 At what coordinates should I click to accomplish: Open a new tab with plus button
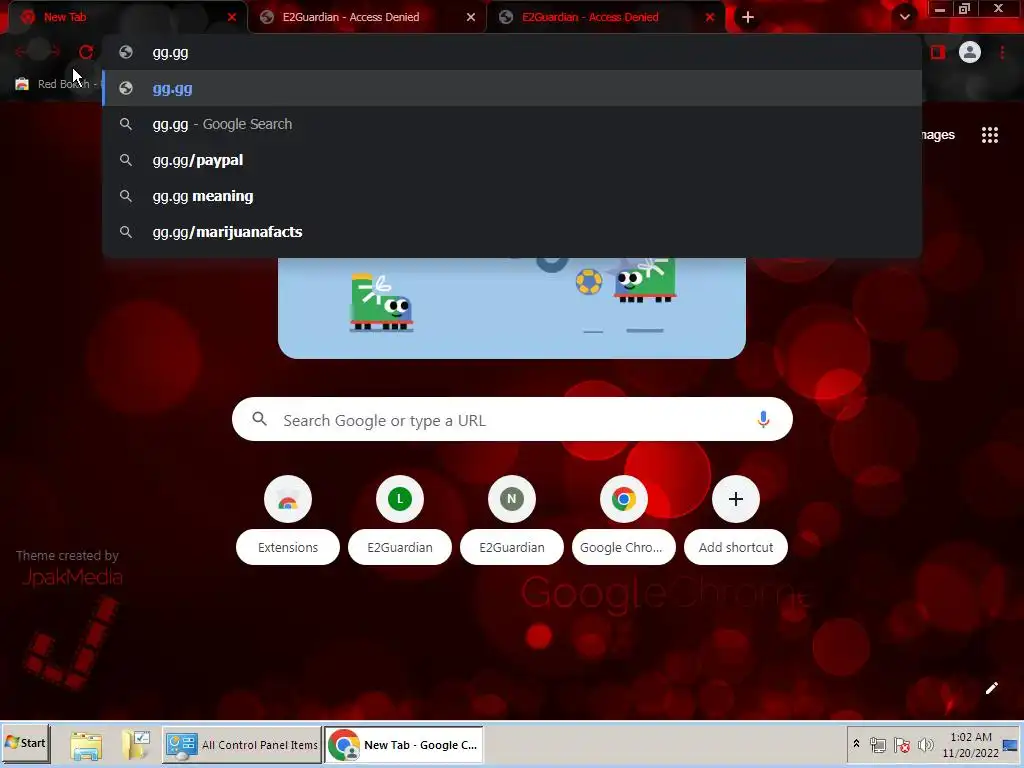coord(748,18)
